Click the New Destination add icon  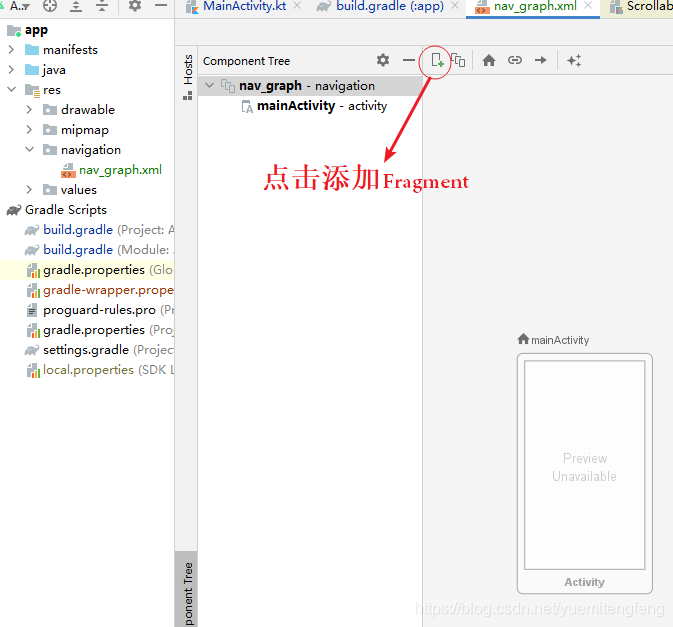coord(437,61)
